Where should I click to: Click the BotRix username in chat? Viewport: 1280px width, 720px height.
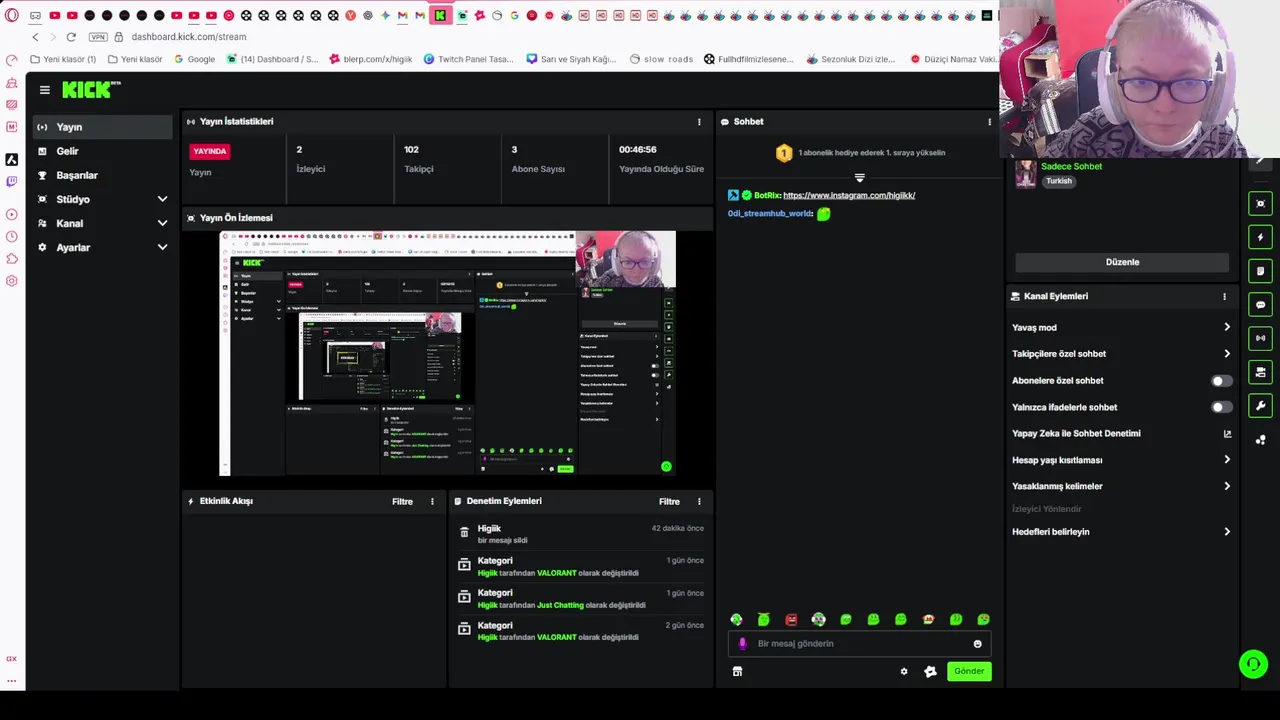[x=766, y=196]
